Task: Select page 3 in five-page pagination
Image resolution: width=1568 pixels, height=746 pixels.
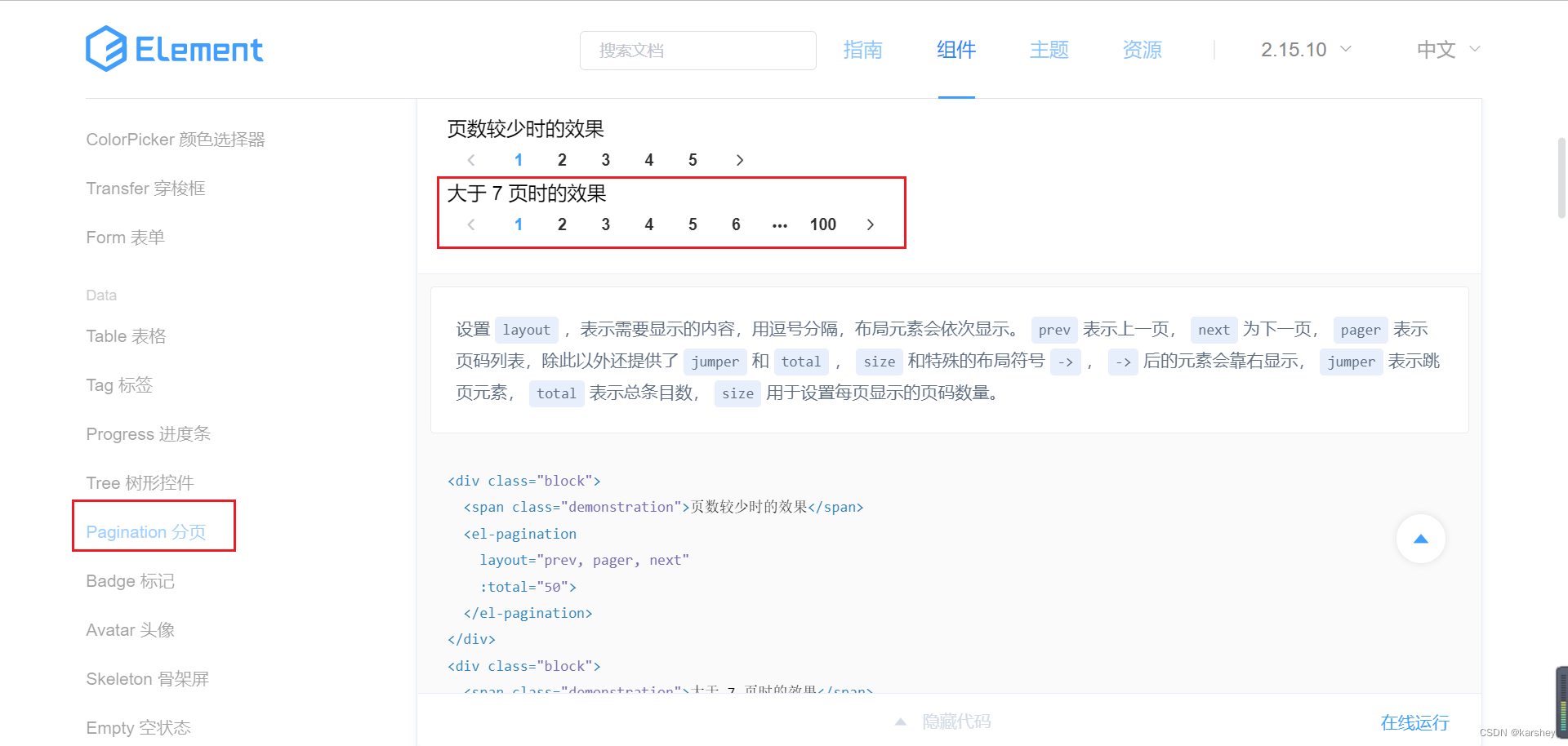Action: [606, 160]
